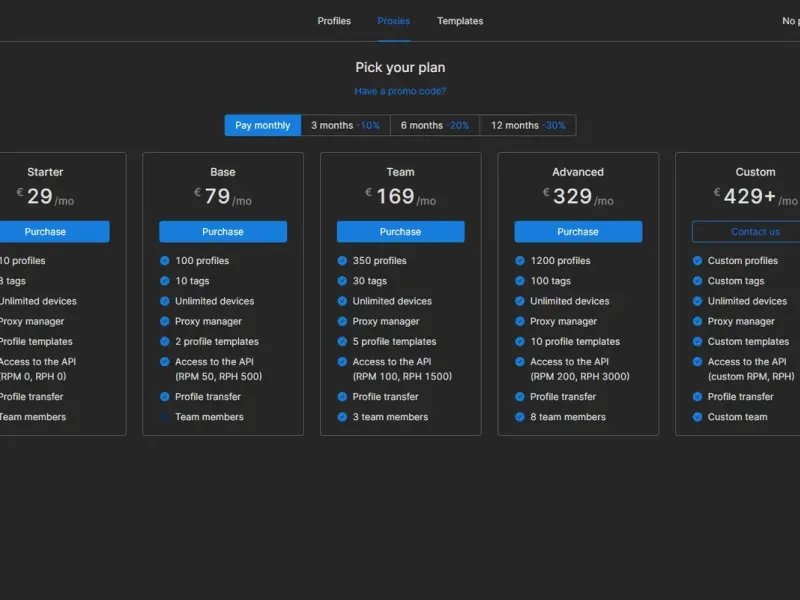Click check icon next to 8 team members
The width and height of the screenshot is (800, 600).
click(x=519, y=417)
